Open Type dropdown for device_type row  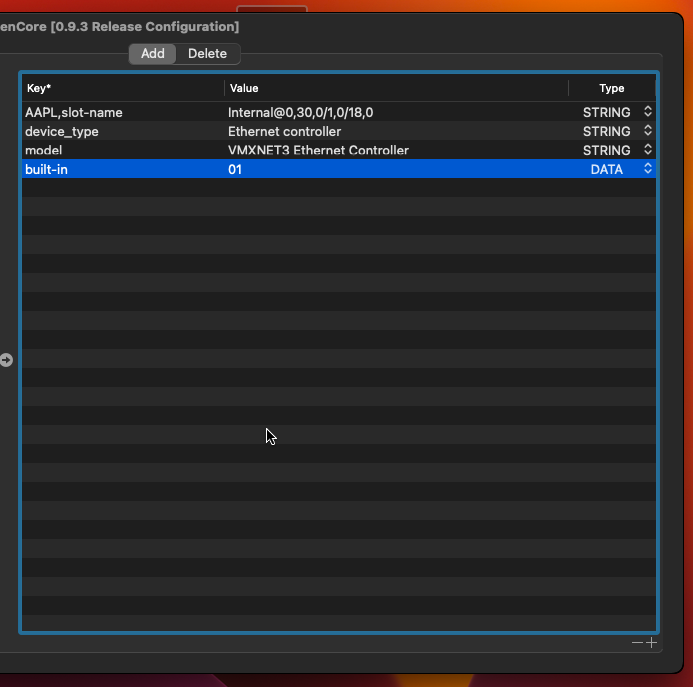[647, 131]
